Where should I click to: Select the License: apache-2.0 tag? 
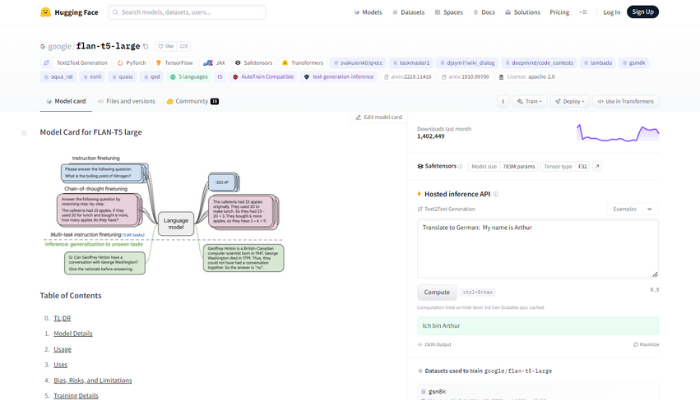[527, 77]
